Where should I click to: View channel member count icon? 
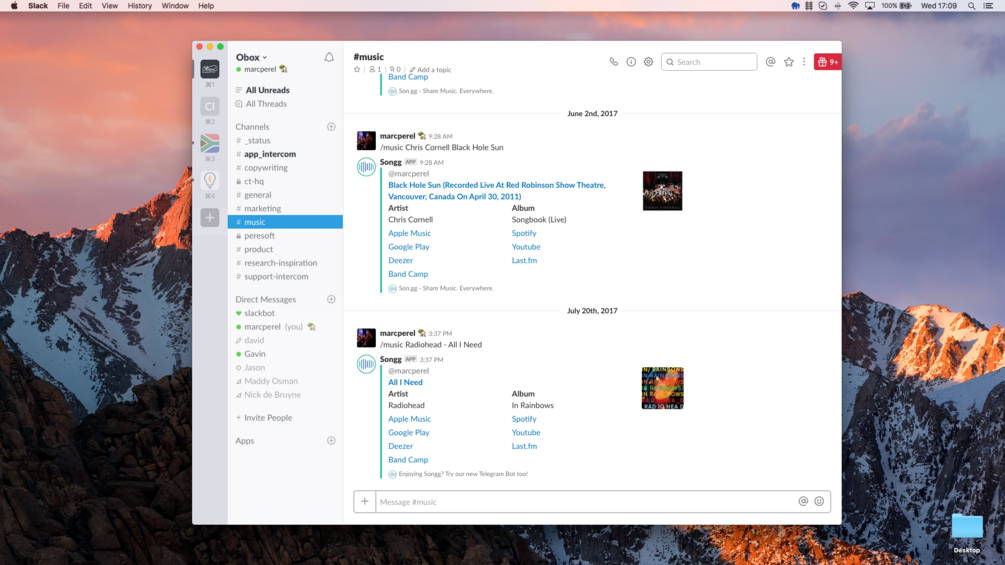[375, 69]
